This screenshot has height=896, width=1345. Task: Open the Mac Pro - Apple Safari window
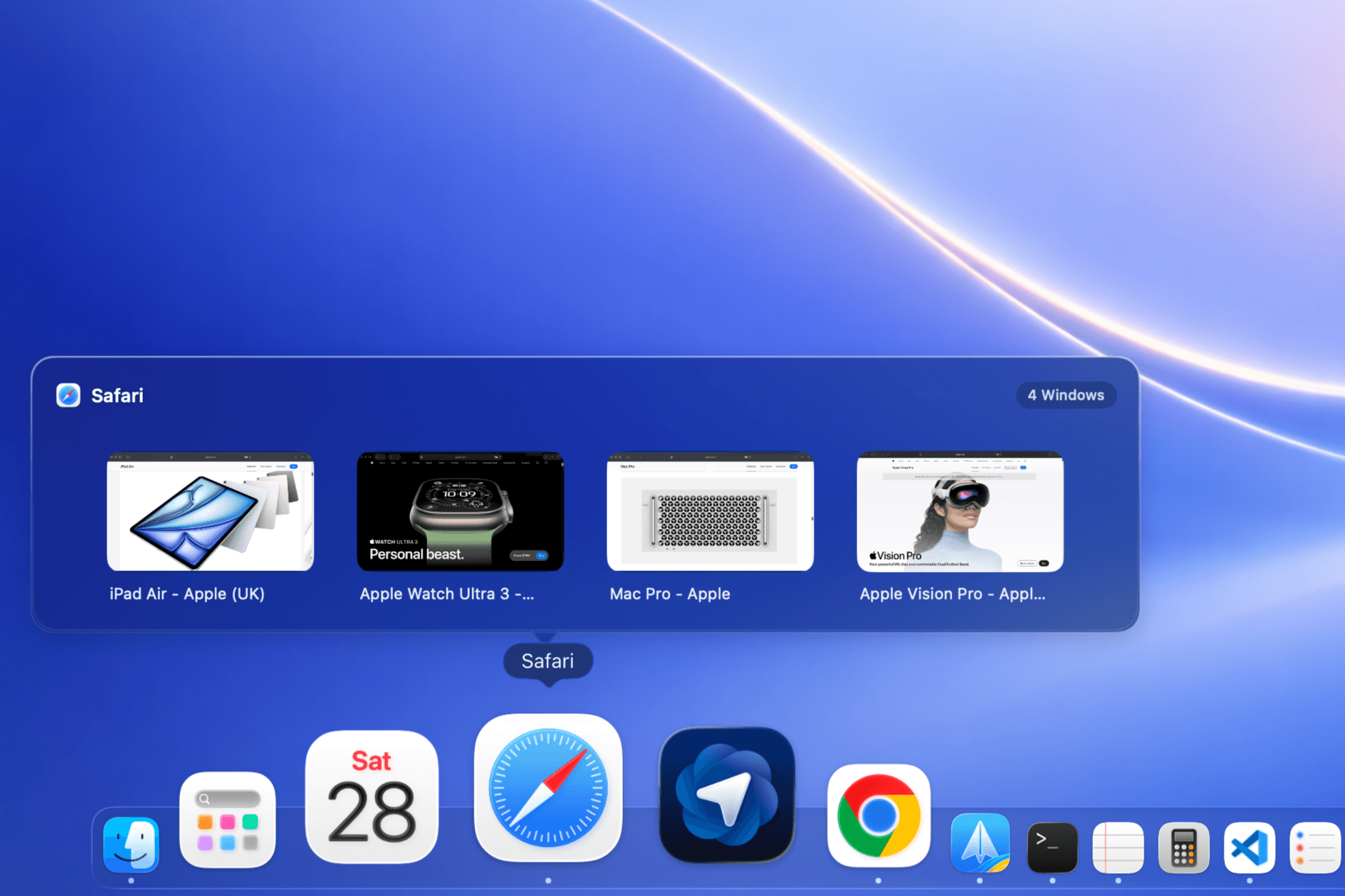point(709,511)
